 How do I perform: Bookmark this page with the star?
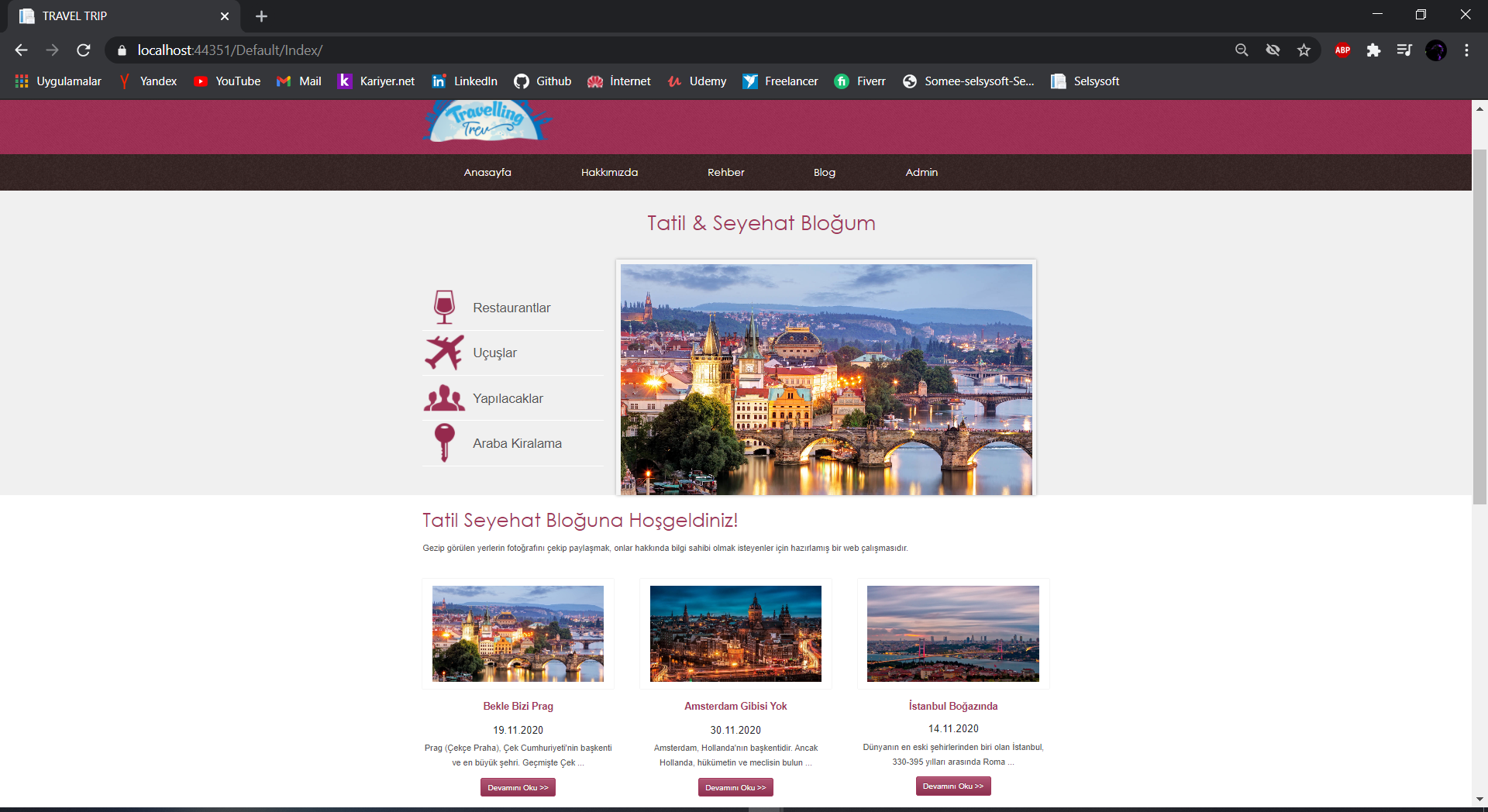(1304, 50)
